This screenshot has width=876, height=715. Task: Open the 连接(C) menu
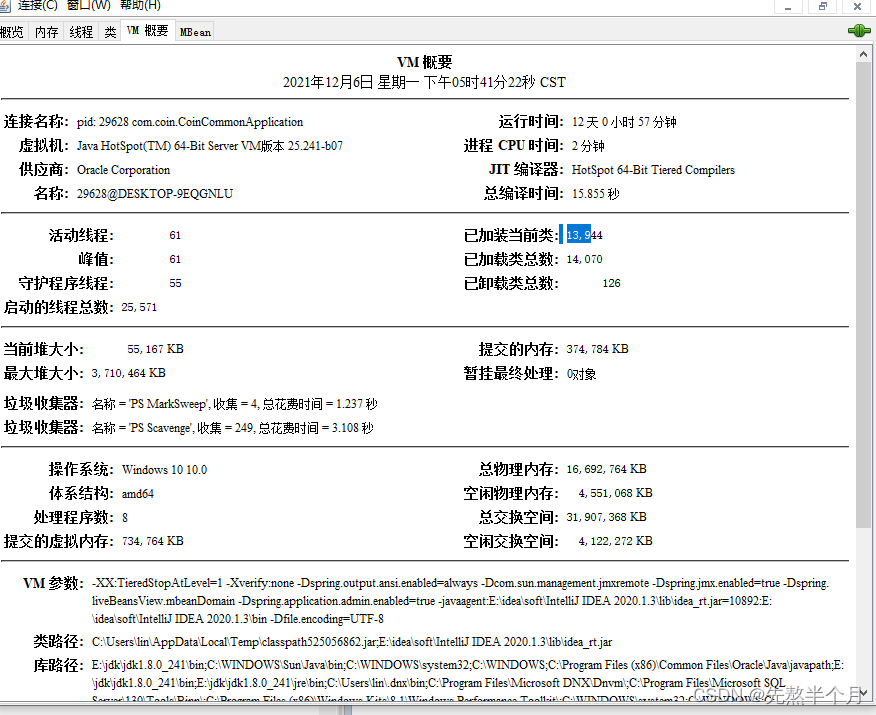coord(37,5)
